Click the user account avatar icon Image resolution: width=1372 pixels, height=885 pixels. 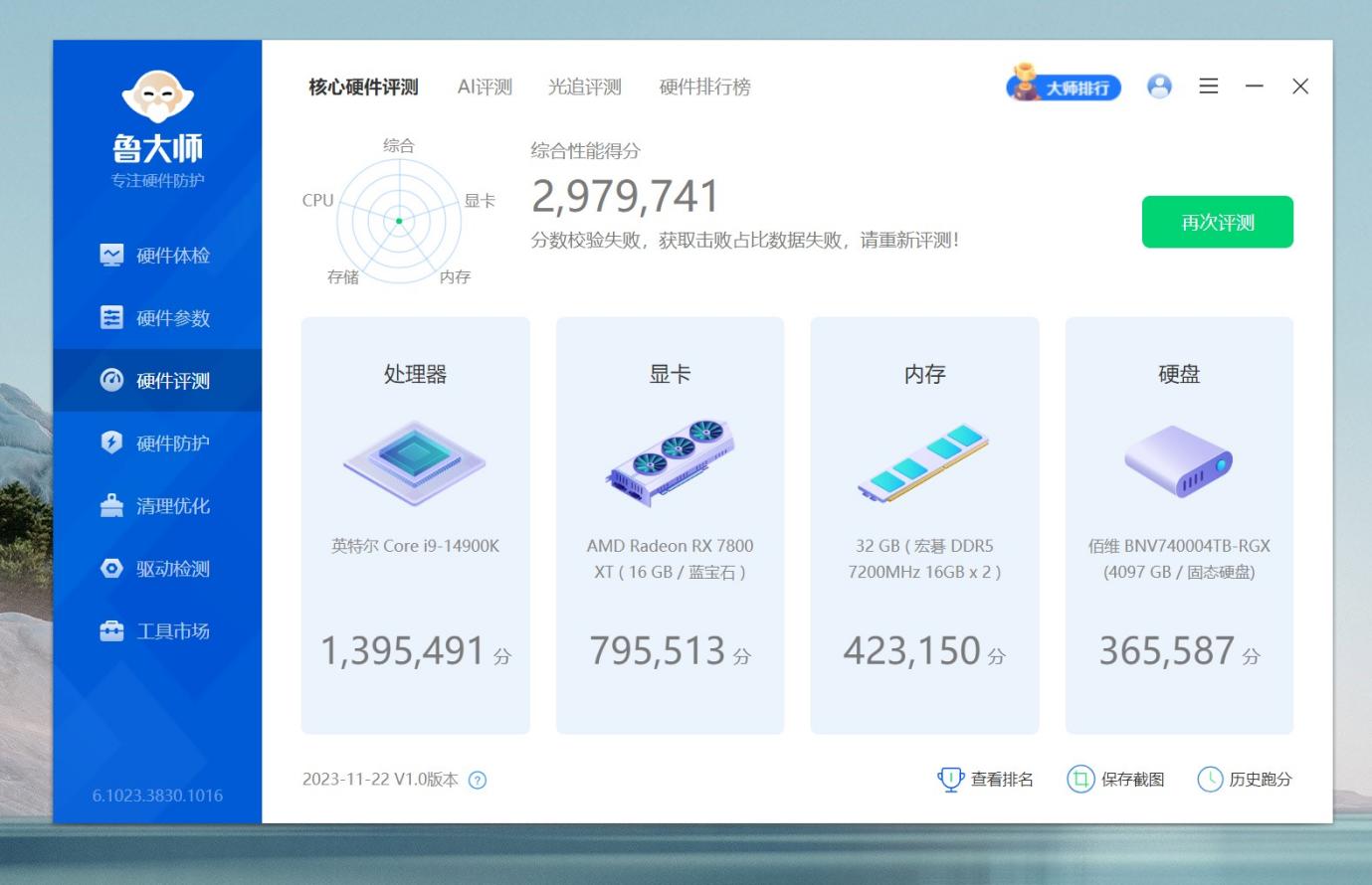tap(1159, 87)
